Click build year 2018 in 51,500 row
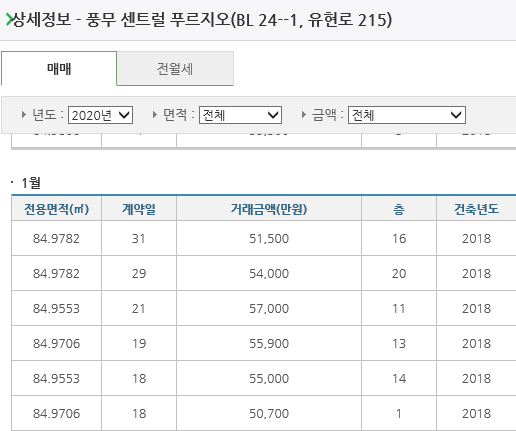Screen dimensions: 516x431 pyautogui.click(x=476, y=239)
